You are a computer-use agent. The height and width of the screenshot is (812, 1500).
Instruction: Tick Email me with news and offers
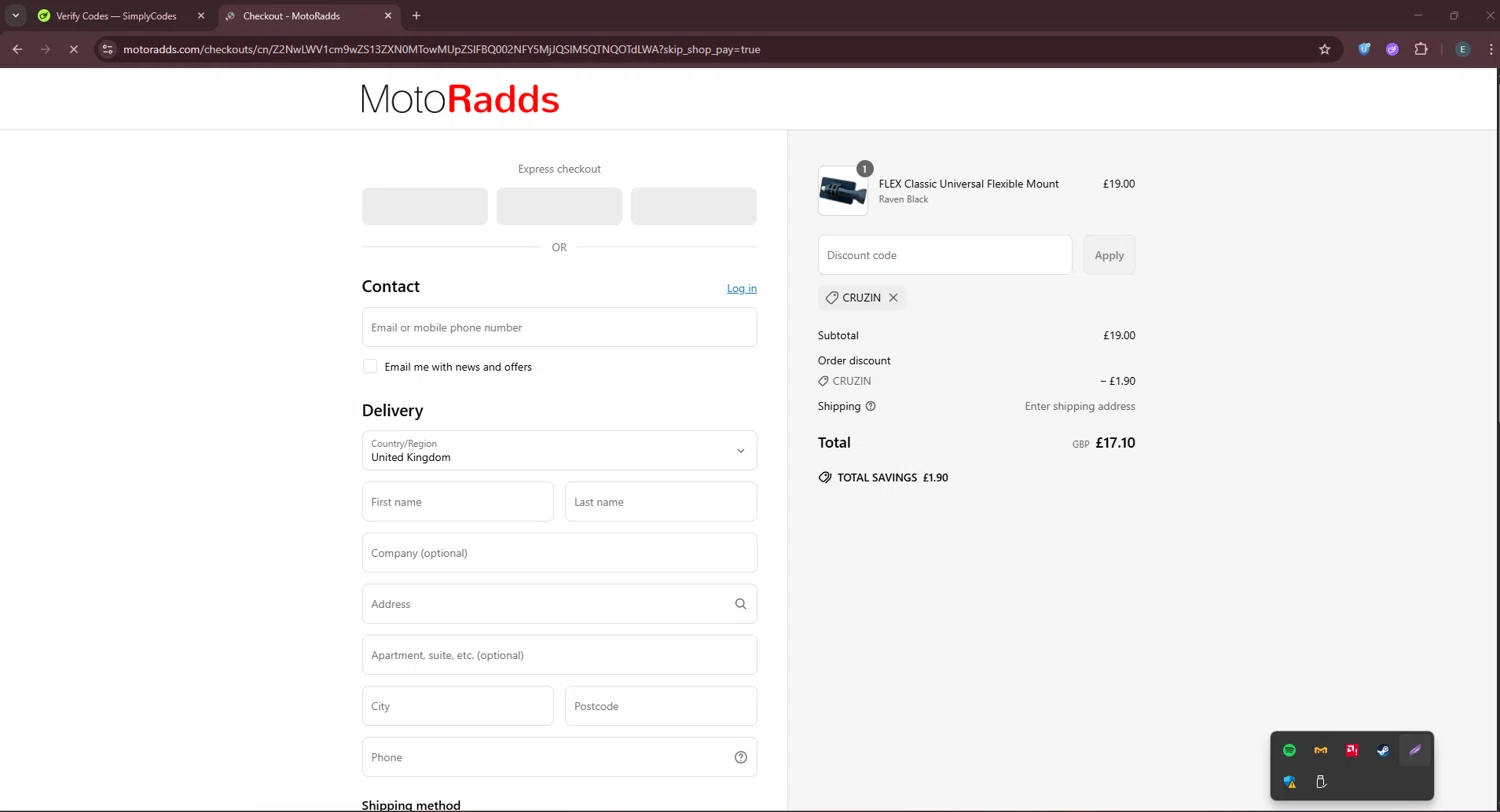tap(370, 366)
